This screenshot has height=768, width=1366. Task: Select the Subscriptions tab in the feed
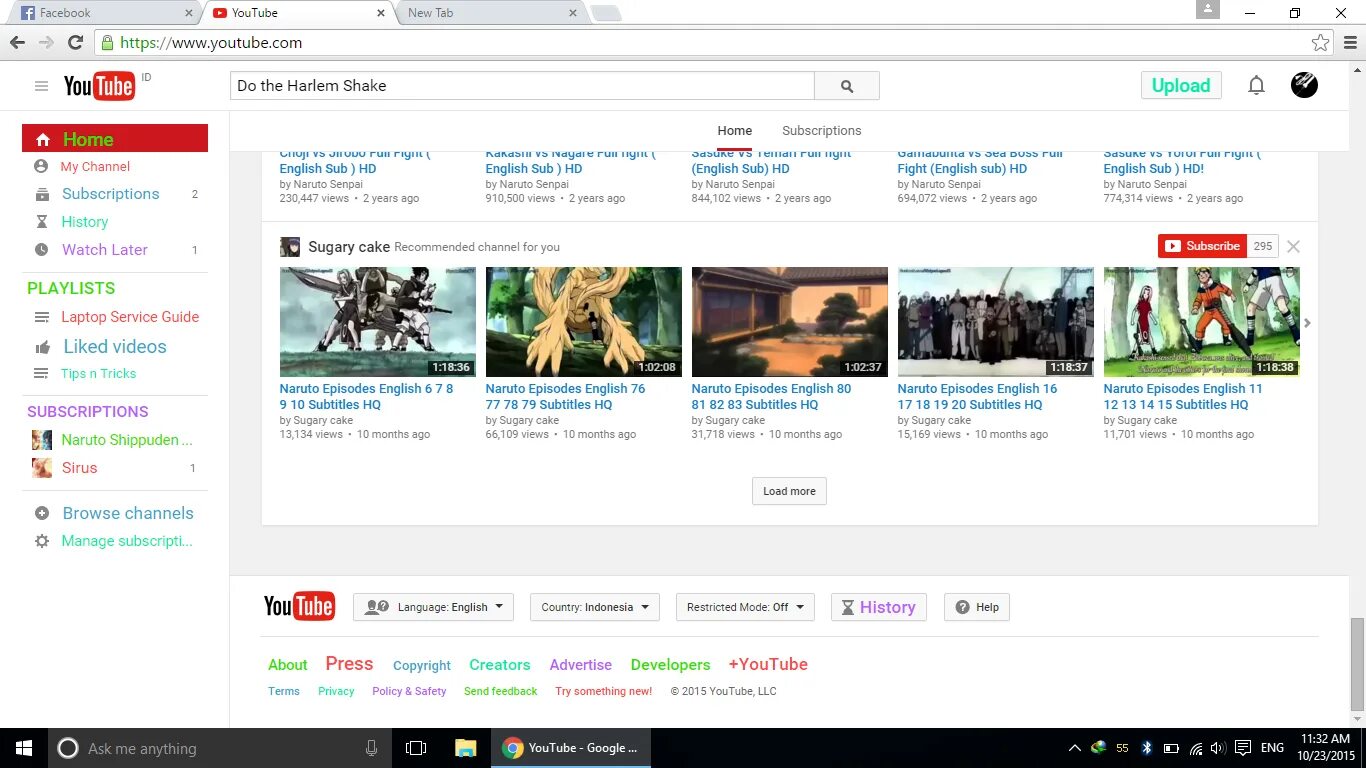(821, 131)
